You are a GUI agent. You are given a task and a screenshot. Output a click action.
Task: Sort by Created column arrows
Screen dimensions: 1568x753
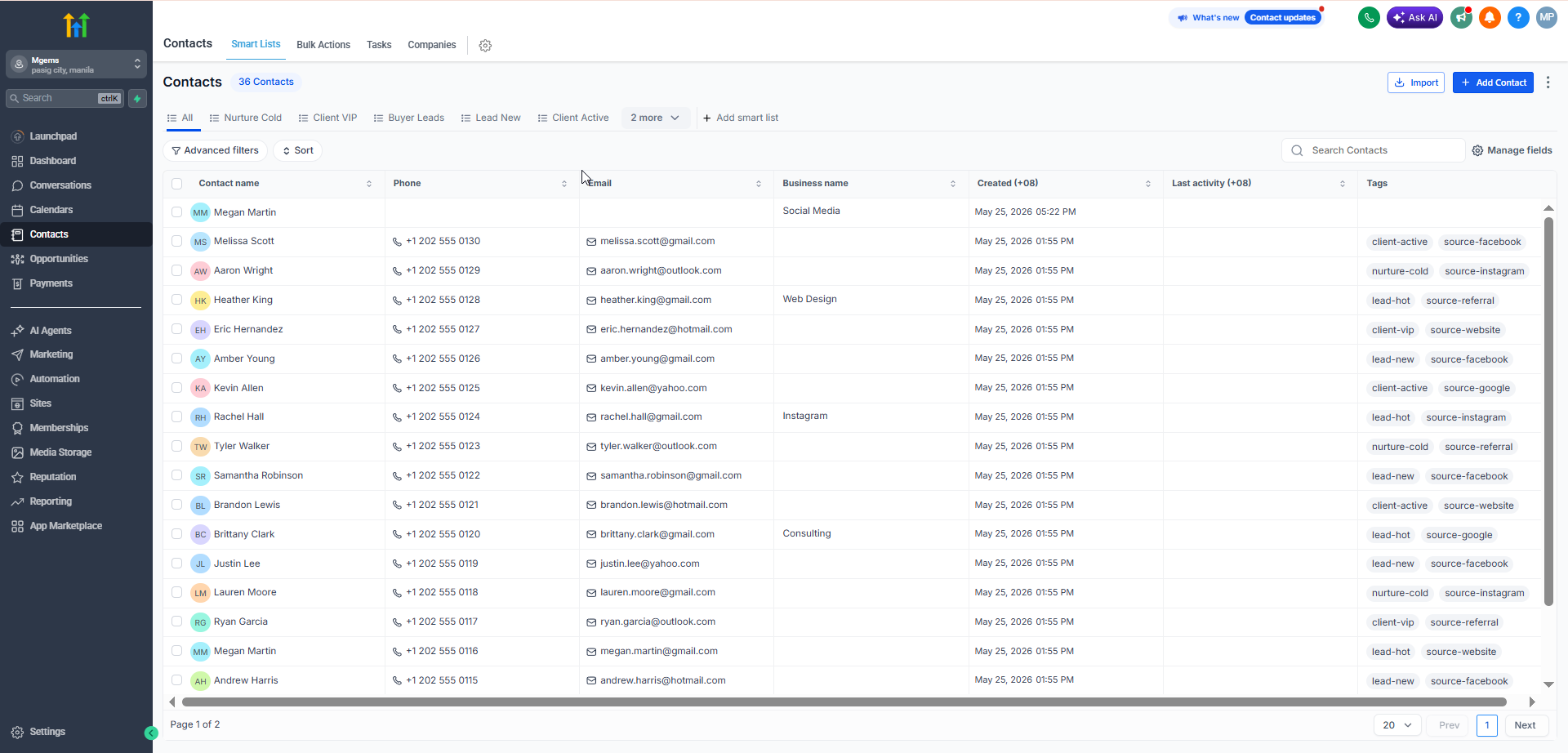1148,184
